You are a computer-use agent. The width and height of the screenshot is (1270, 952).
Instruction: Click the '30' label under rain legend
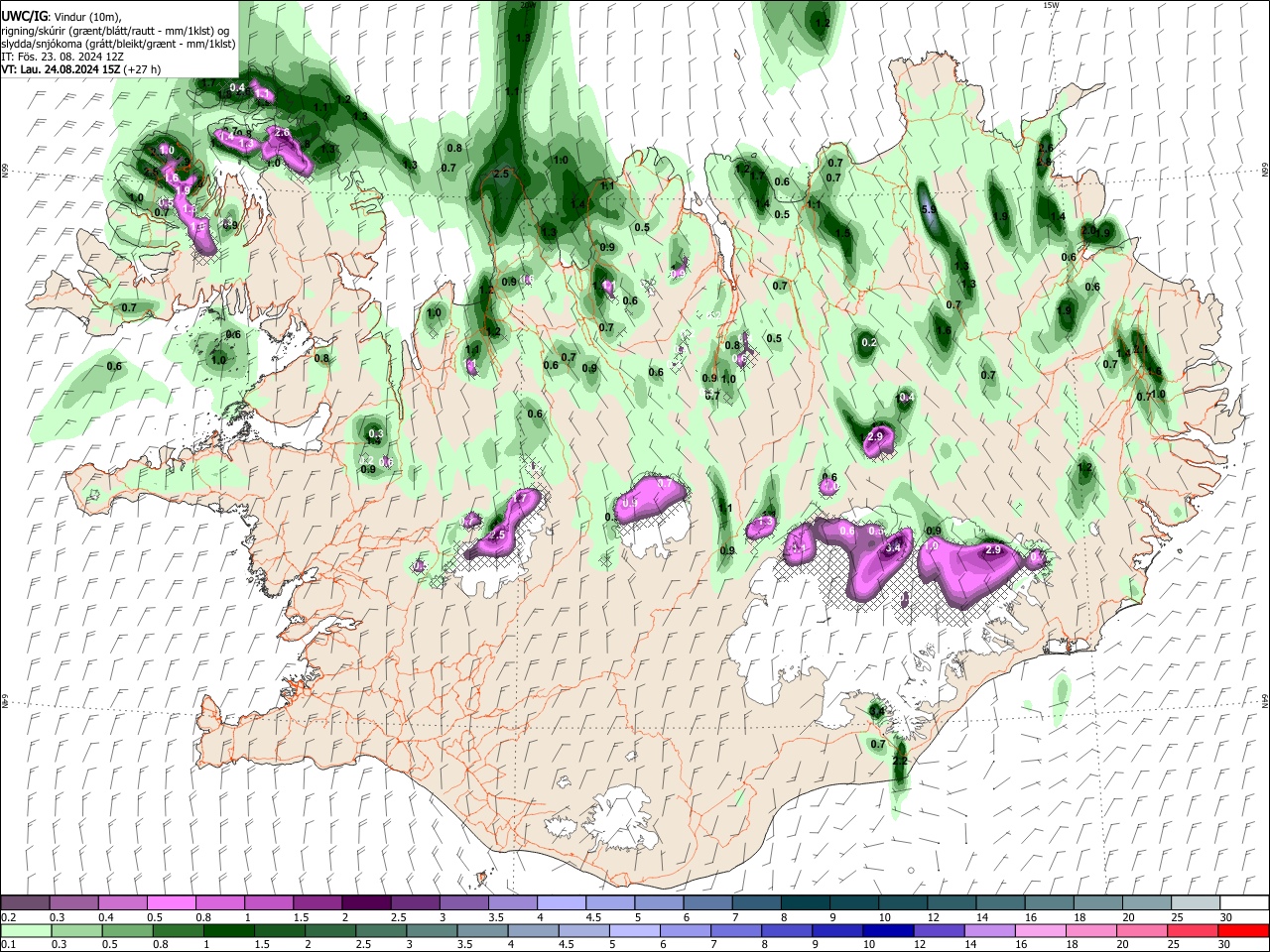pyautogui.click(x=1226, y=945)
